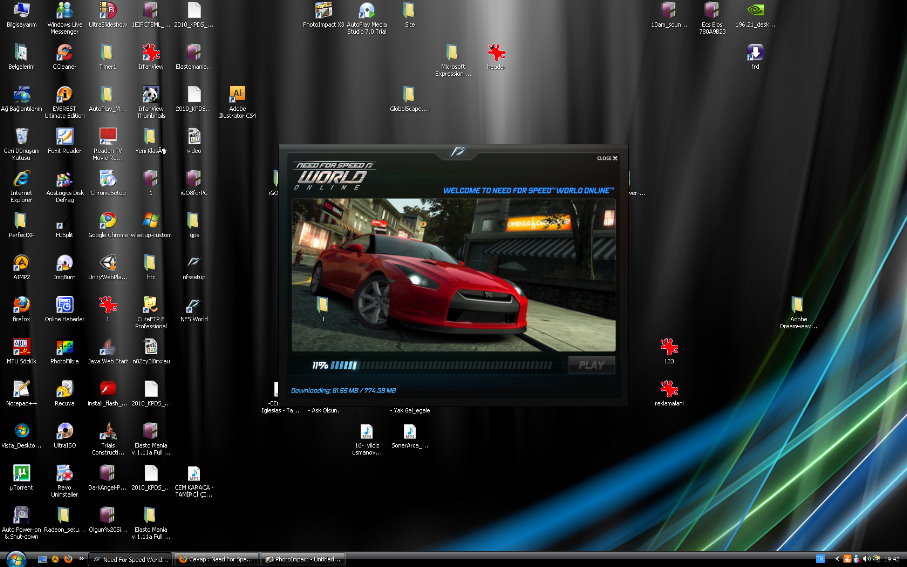Open the NFS World desktop shortcut
Screen dimensions: 907x567
pyautogui.click(x=194, y=308)
